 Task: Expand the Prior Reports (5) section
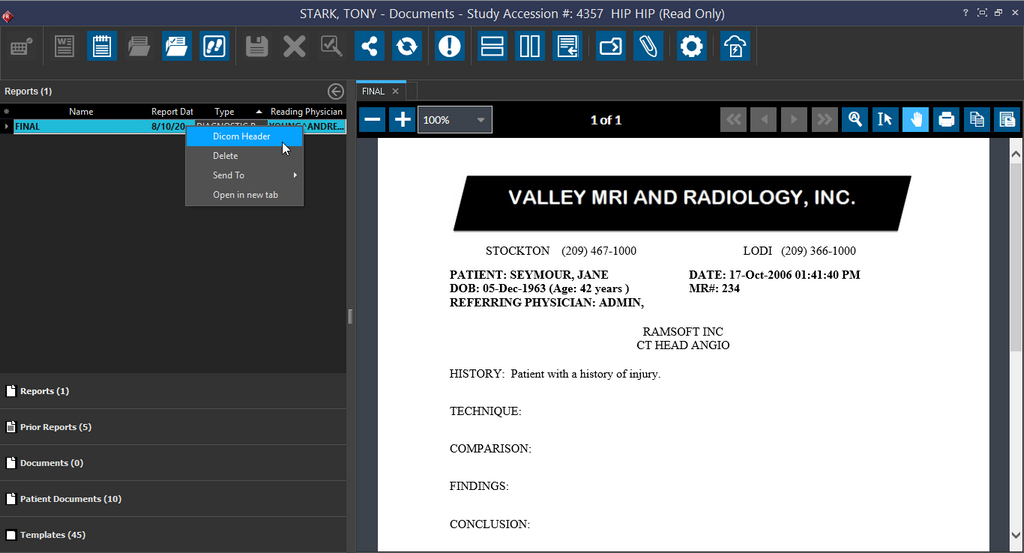(55, 427)
